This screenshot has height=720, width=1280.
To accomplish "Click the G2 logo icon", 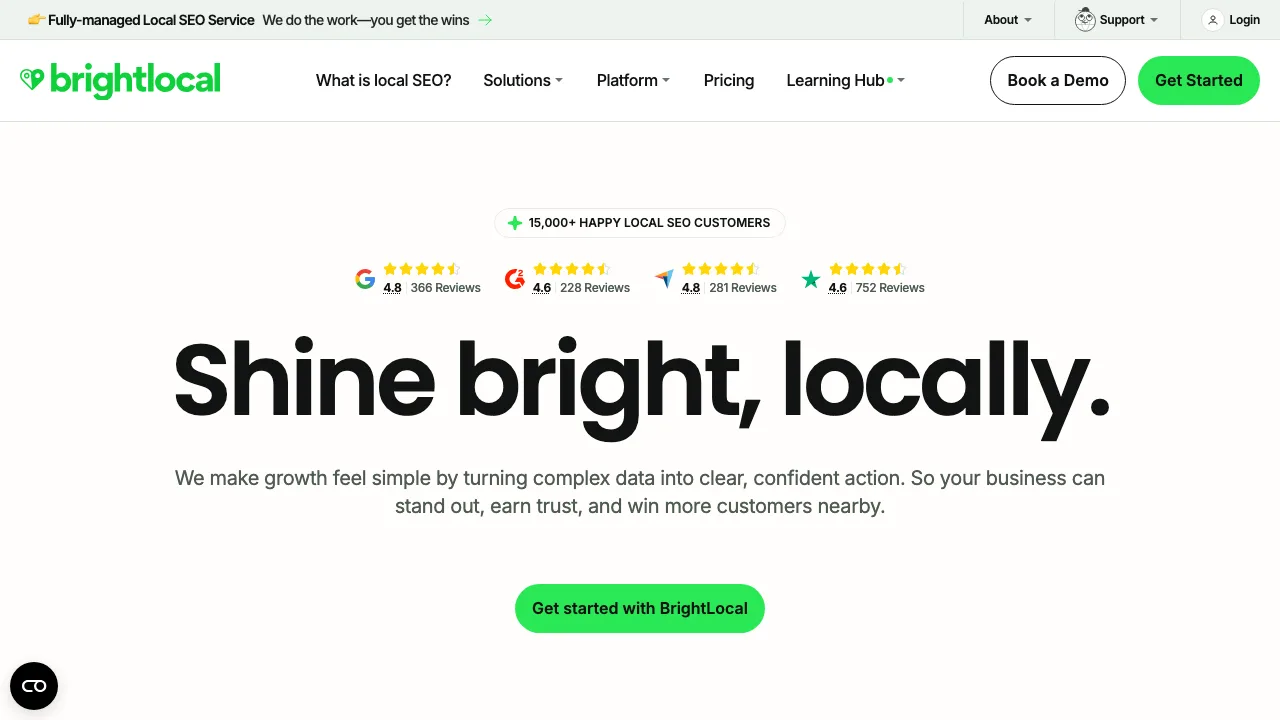I will tap(515, 279).
